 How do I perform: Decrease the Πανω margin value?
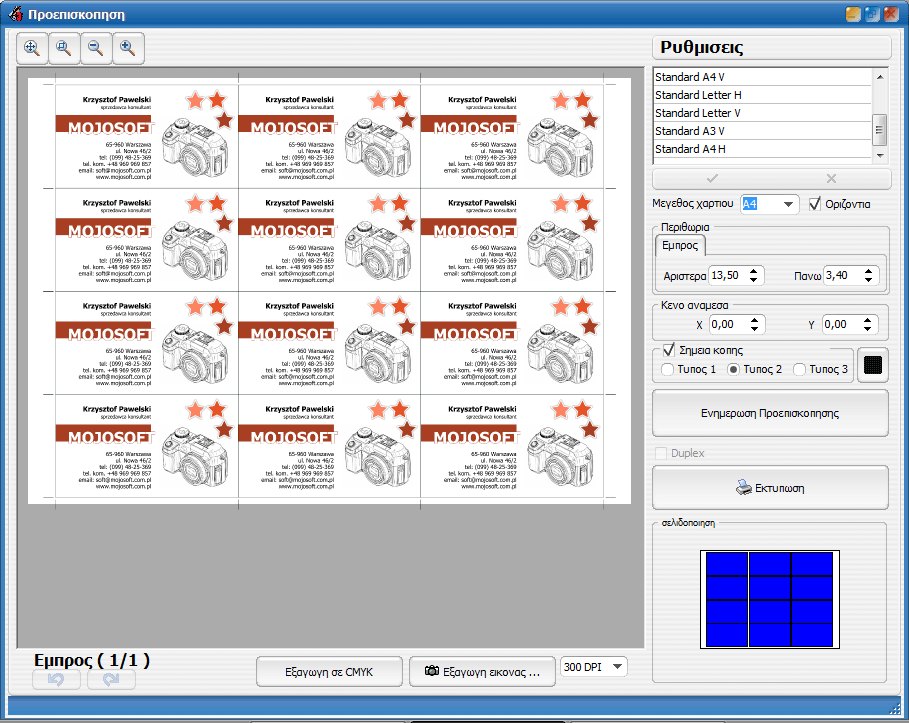(x=868, y=280)
